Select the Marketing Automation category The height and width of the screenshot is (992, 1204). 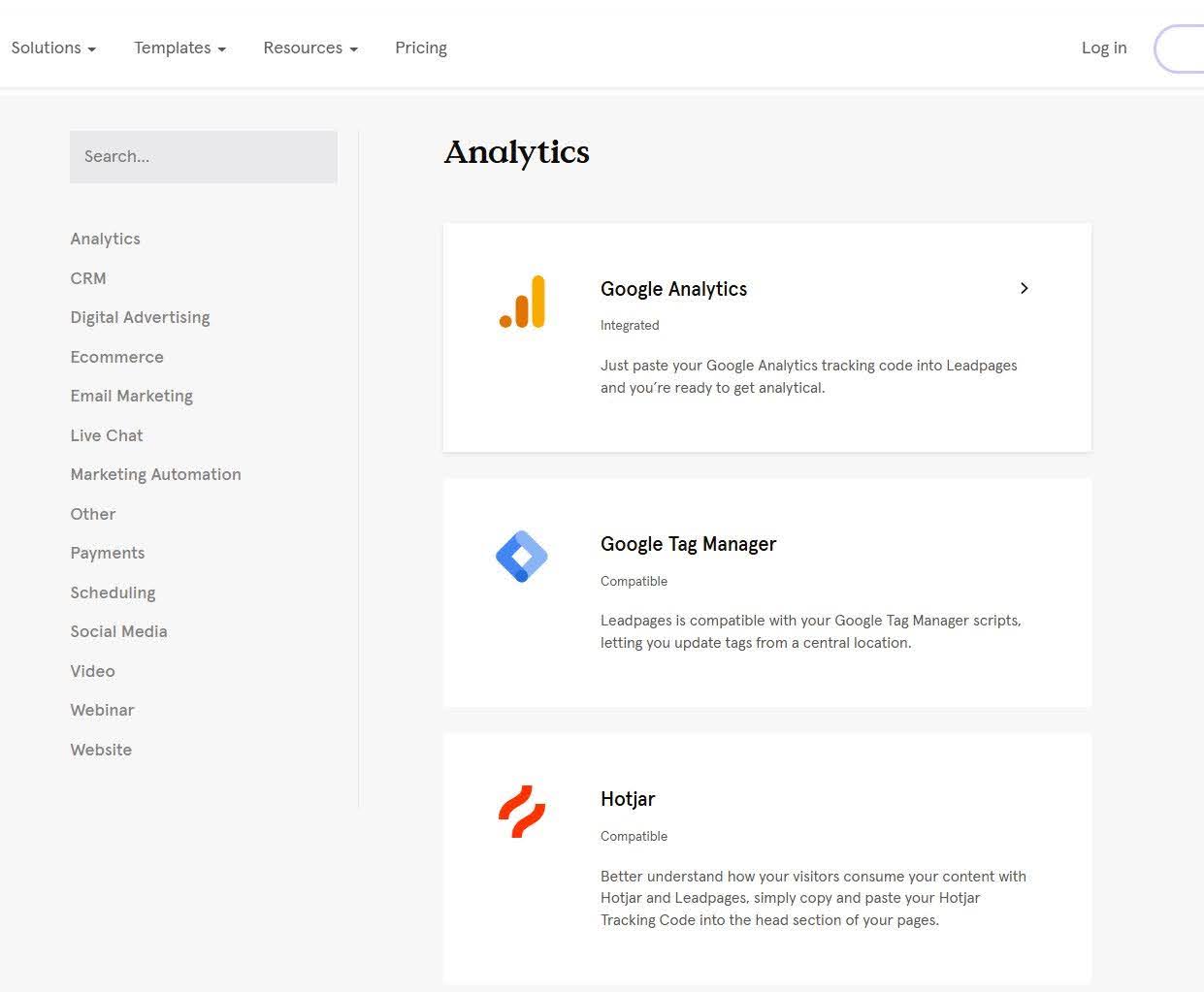155,474
